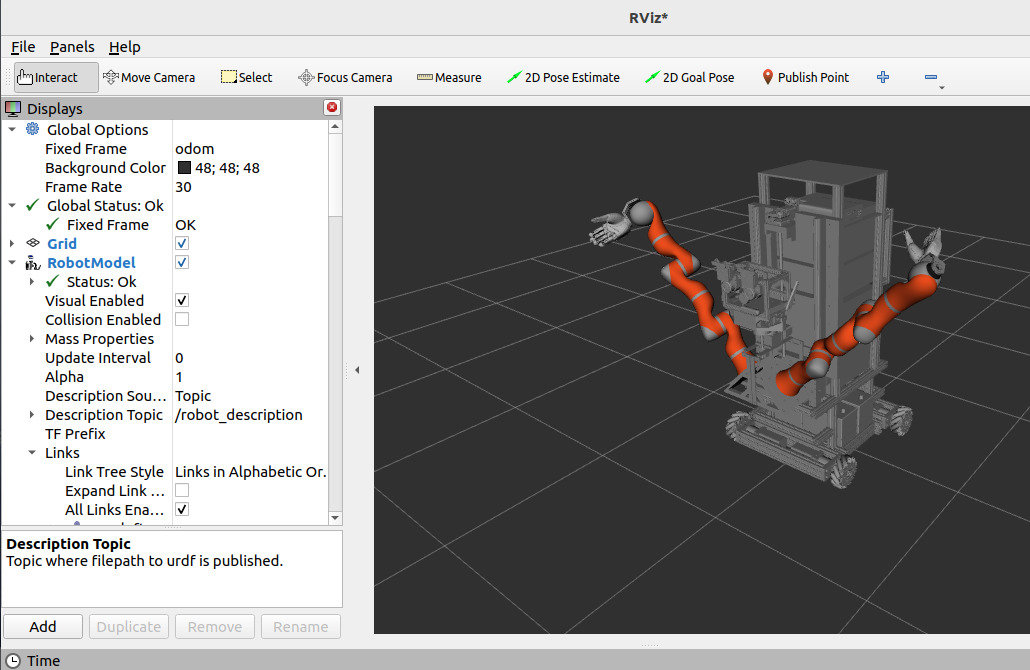The image size is (1030, 670).
Task: Add a new tool with plus icon
Action: (x=883, y=78)
